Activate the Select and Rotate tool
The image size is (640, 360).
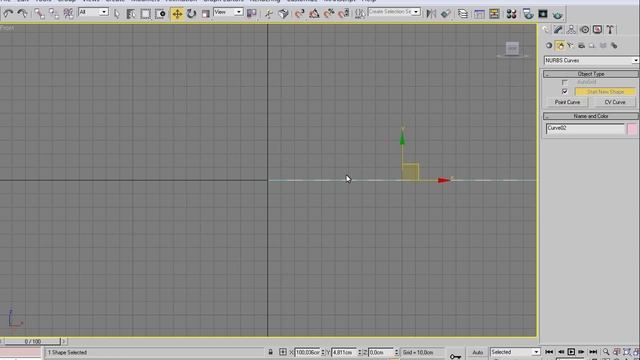click(191, 14)
